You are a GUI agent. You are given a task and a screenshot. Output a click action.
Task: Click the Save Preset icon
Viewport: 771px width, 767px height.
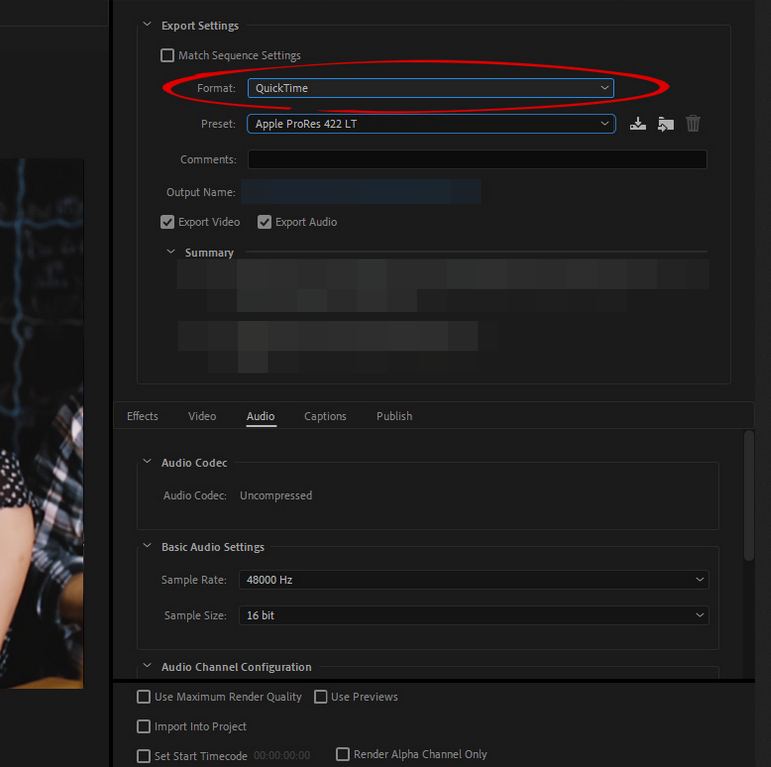(638, 124)
